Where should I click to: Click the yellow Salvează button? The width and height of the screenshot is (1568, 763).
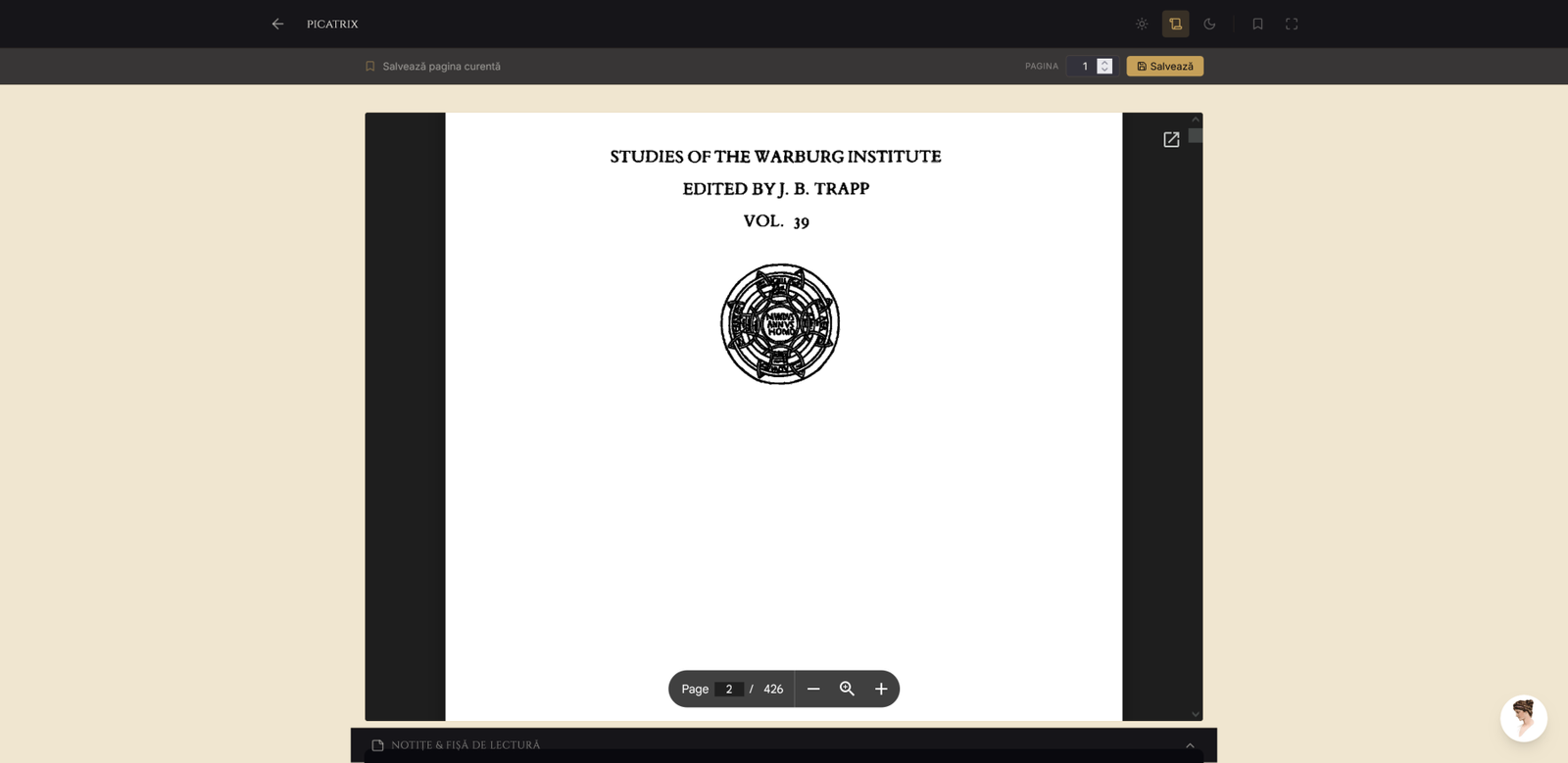click(1165, 67)
